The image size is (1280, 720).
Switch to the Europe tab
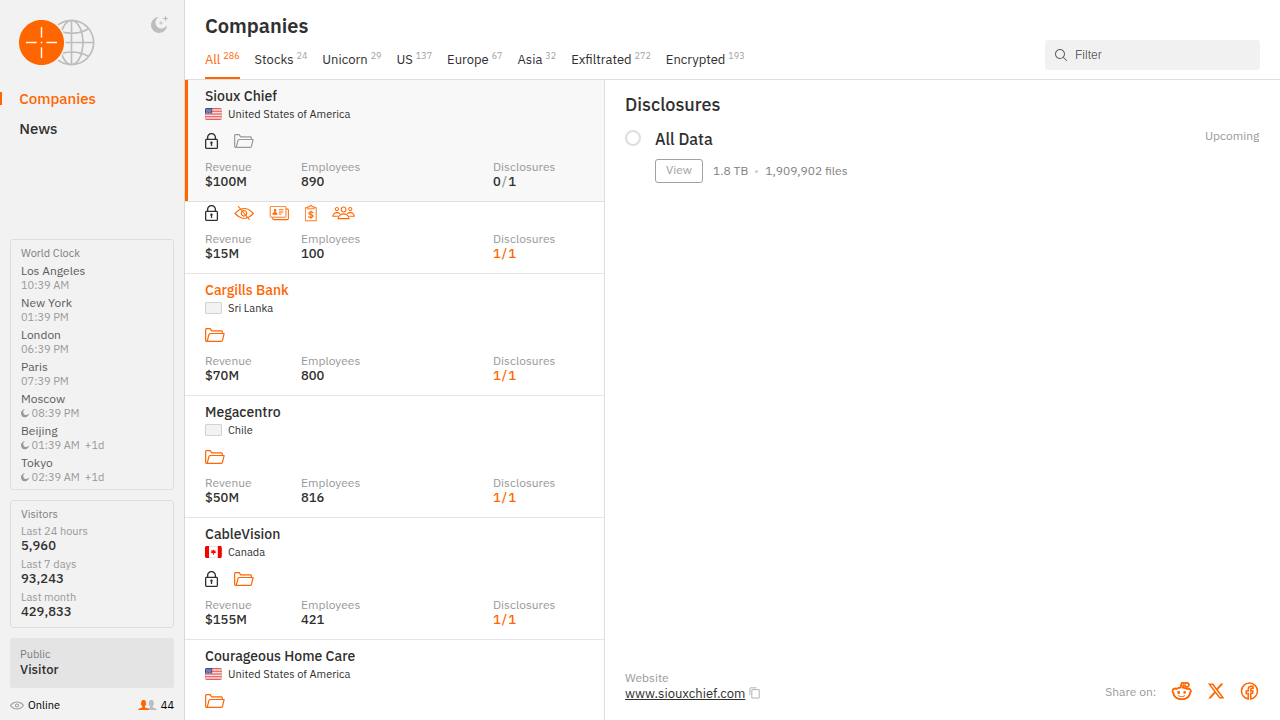475,59
